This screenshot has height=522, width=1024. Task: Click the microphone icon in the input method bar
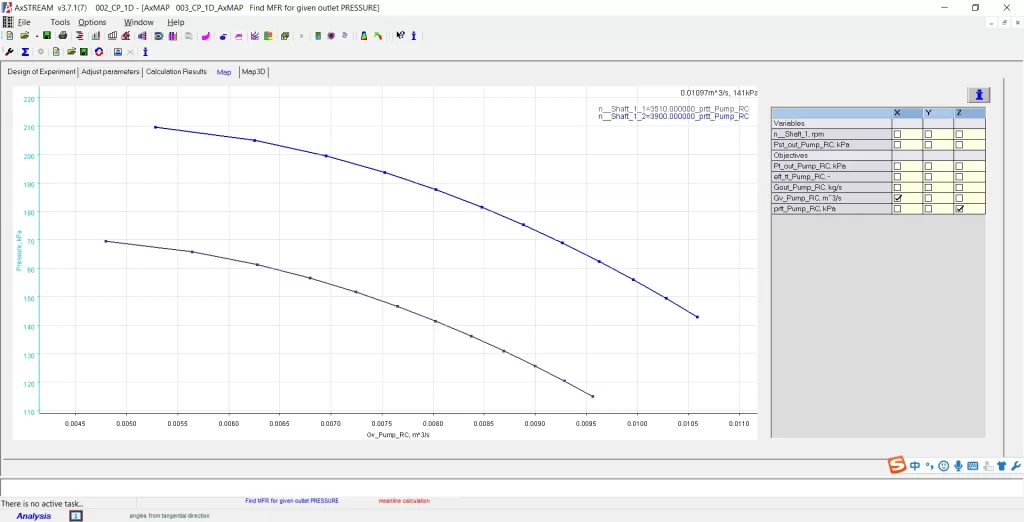(x=958, y=466)
